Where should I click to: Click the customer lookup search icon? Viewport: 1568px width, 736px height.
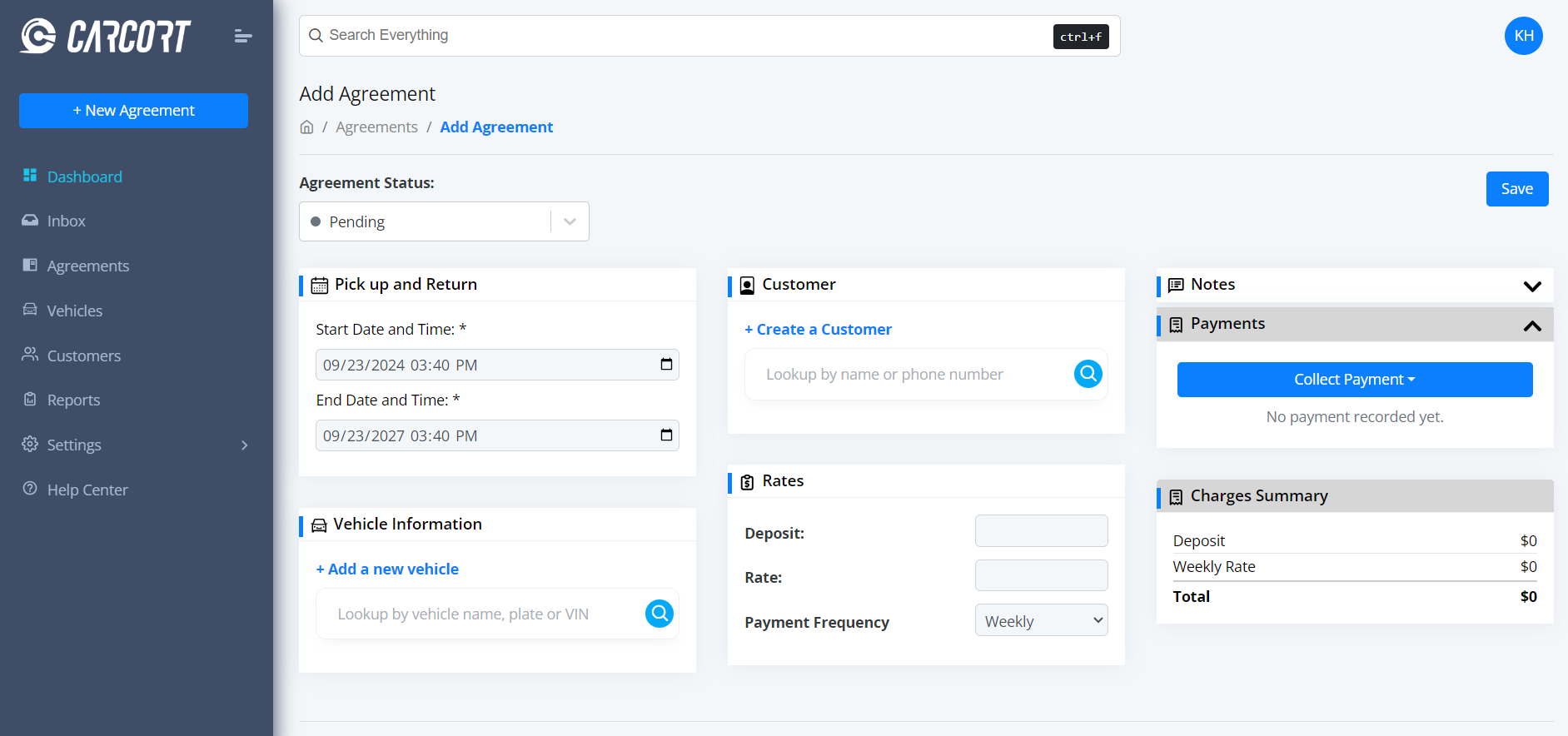point(1088,374)
